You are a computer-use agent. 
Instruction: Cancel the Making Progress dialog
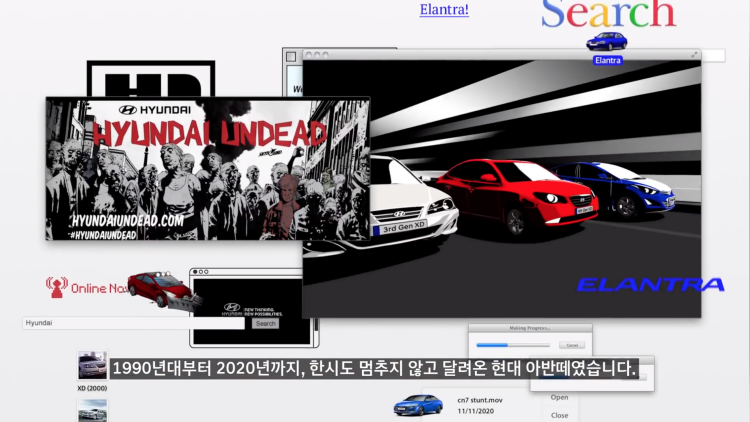[x=572, y=345]
